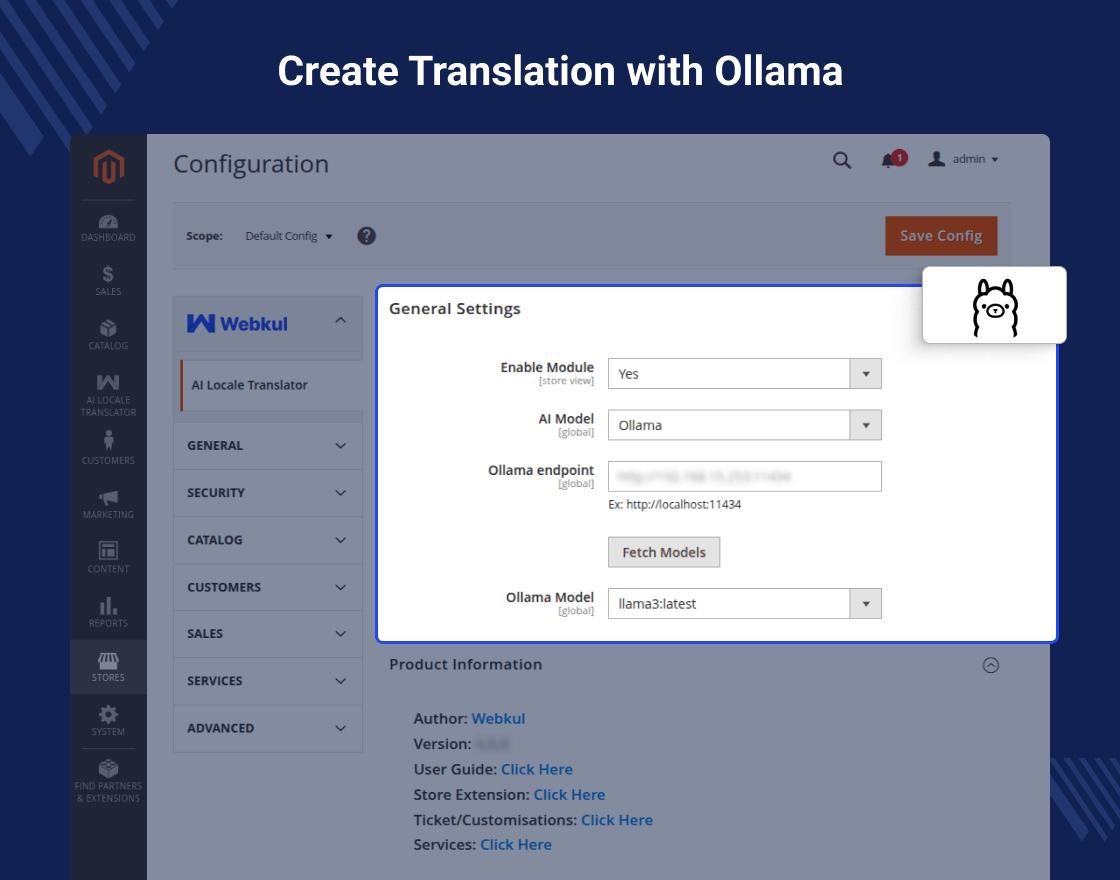Open the notifications bell icon
The height and width of the screenshot is (880, 1120).
click(888, 160)
